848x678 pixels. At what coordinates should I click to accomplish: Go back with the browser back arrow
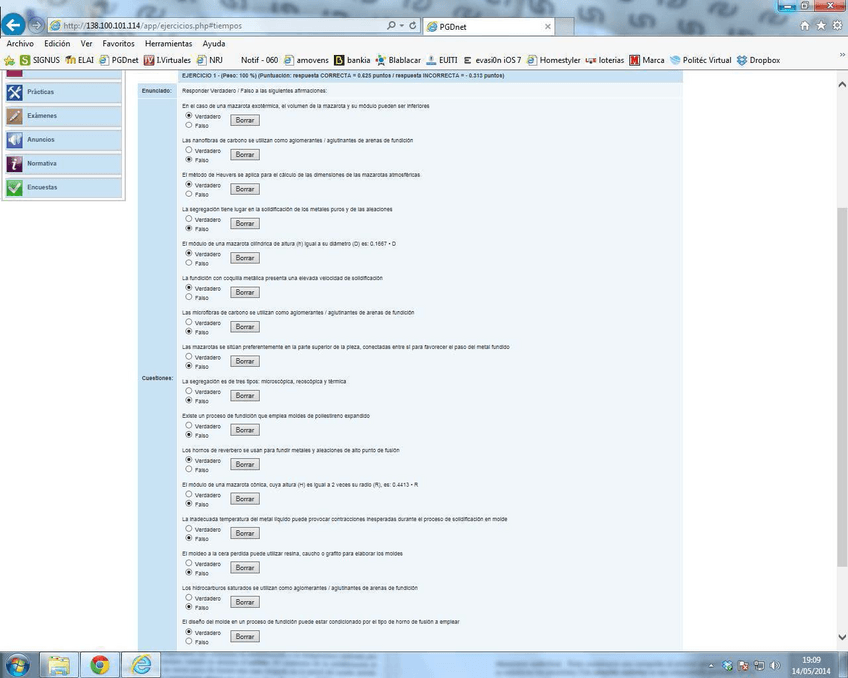point(13,25)
